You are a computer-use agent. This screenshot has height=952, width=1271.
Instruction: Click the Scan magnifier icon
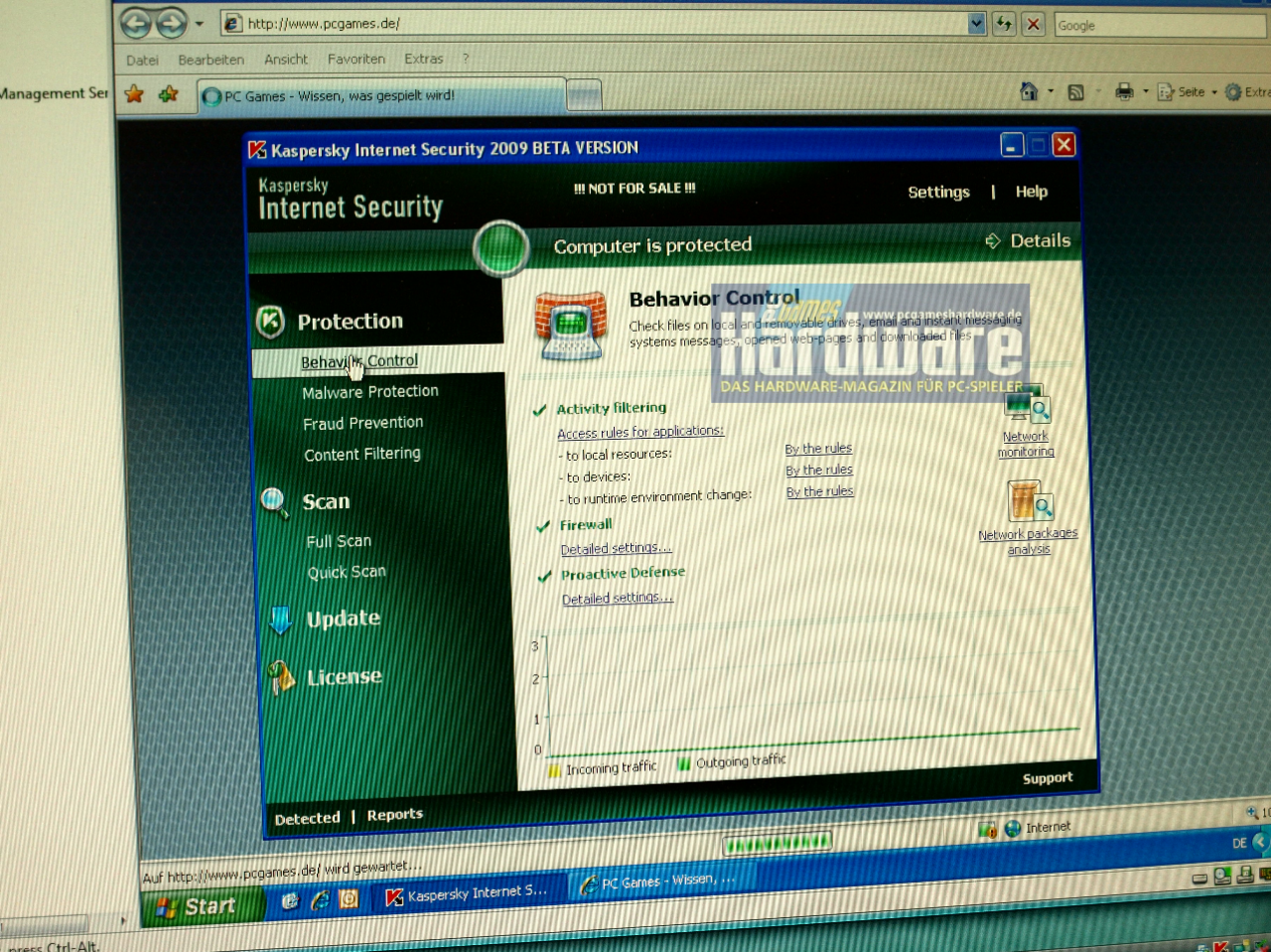(x=274, y=503)
